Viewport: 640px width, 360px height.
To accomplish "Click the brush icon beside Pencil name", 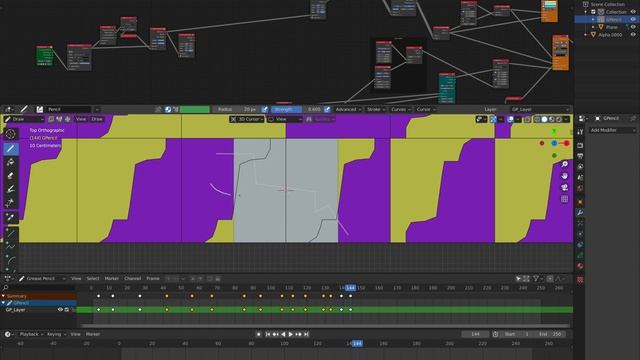I will [x=40, y=109].
